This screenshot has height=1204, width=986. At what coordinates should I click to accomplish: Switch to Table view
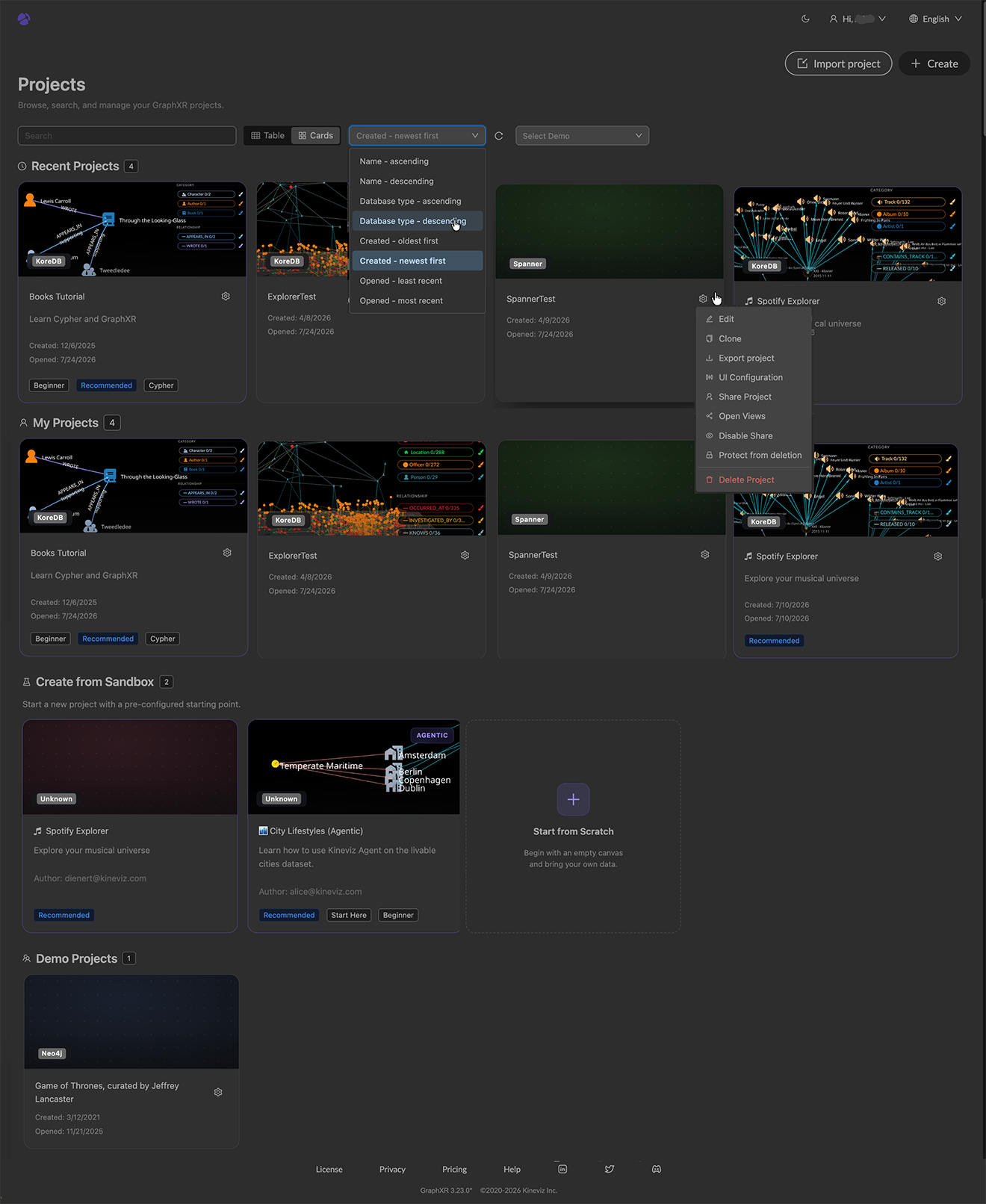click(267, 136)
